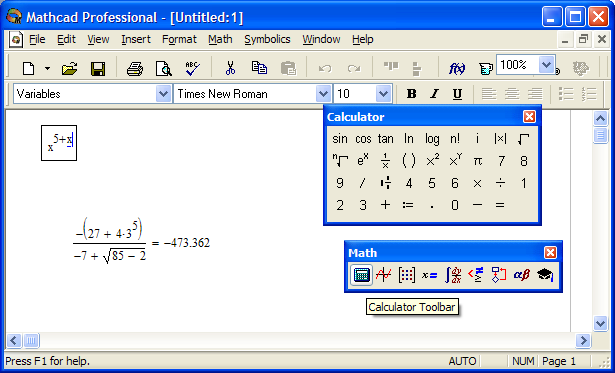Align regions down icon

(x=417, y=69)
